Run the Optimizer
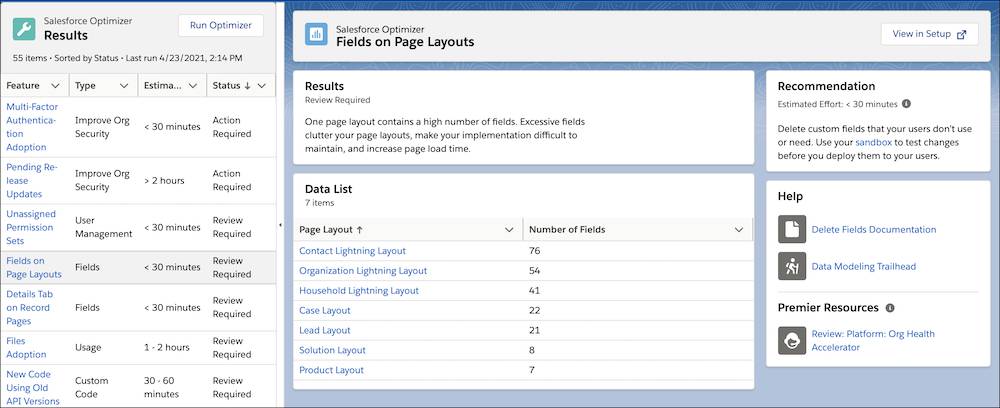Image resolution: width=1000 pixels, height=408 pixels. pos(221,26)
